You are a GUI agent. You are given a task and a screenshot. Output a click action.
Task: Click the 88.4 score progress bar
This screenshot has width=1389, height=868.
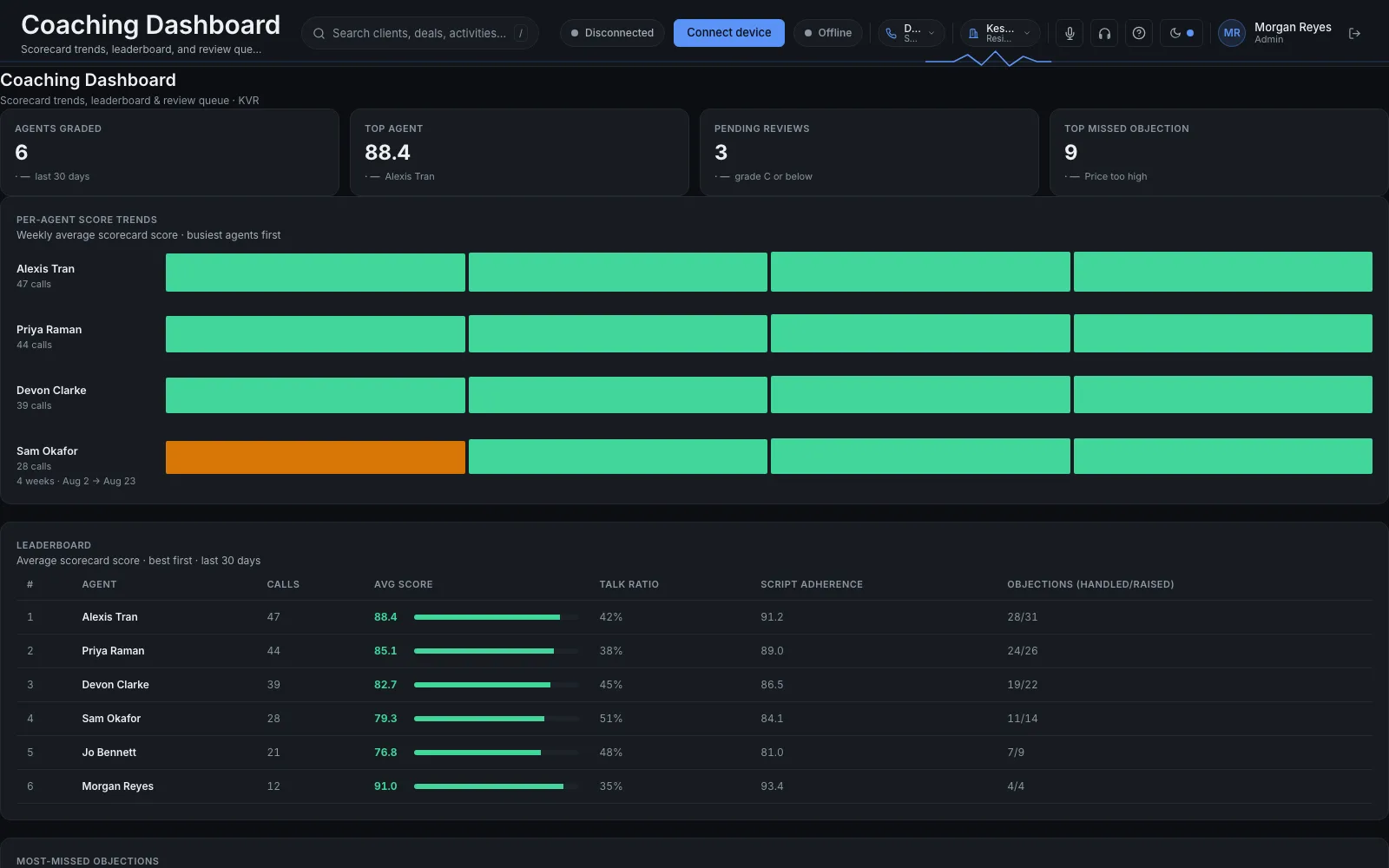[x=496, y=617]
